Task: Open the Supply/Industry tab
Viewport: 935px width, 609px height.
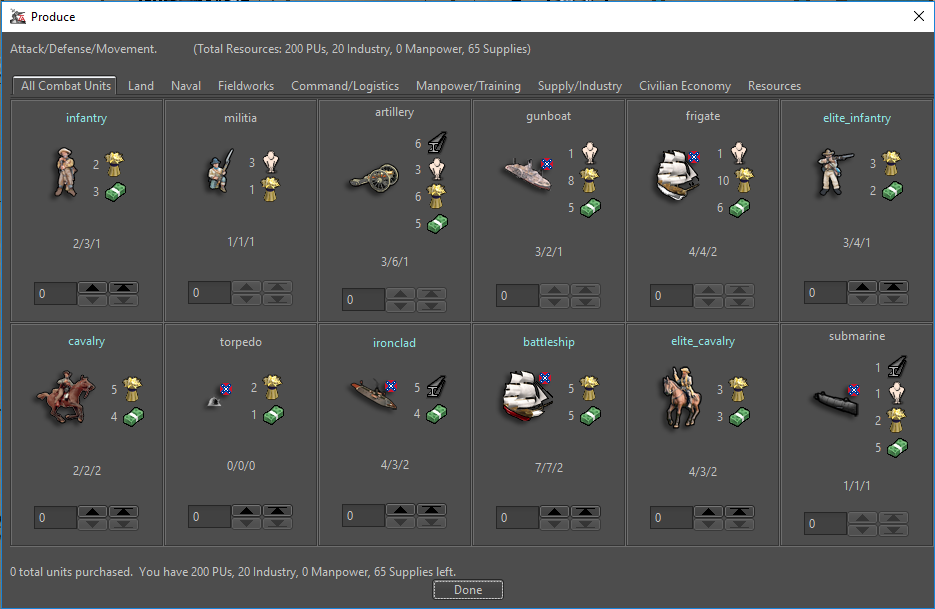Action: click(579, 86)
